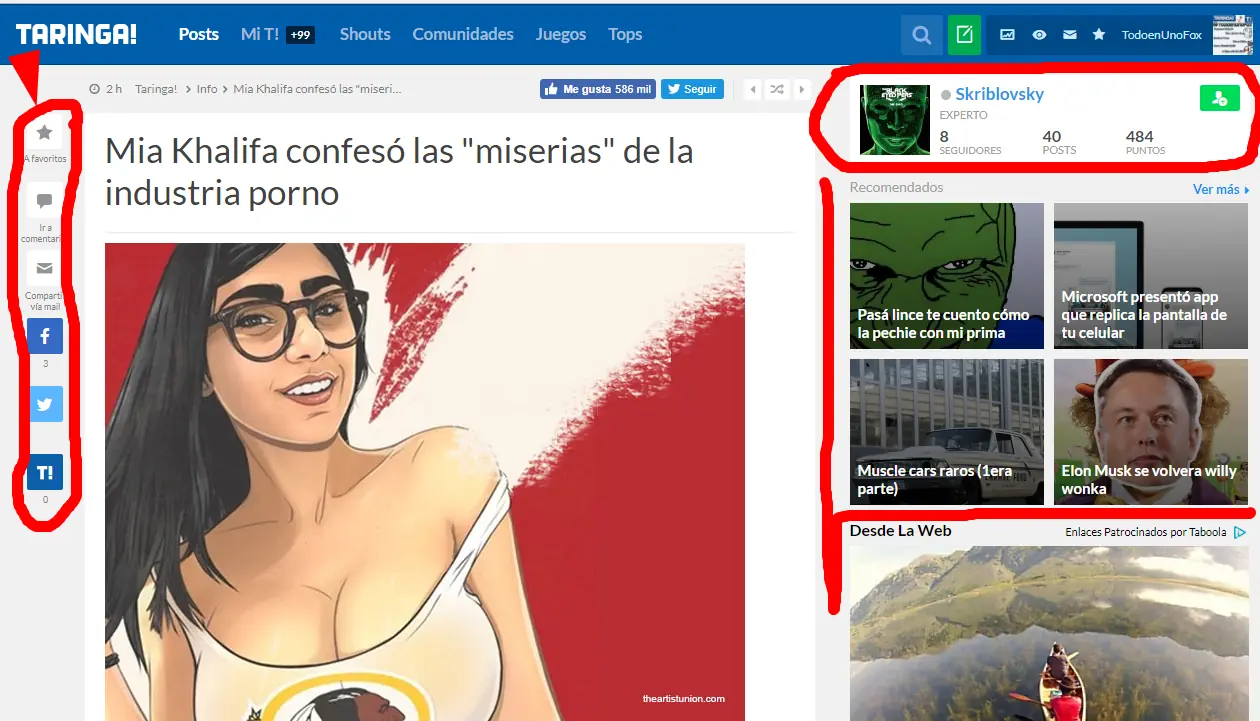Open the Shouts section
Screen dimensions: 1260x721
(365, 34)
